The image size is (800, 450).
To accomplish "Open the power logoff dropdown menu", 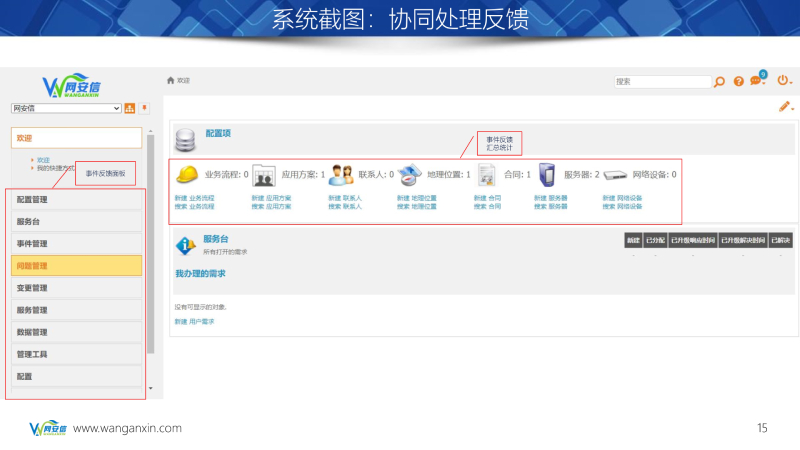I will point(784,81).
